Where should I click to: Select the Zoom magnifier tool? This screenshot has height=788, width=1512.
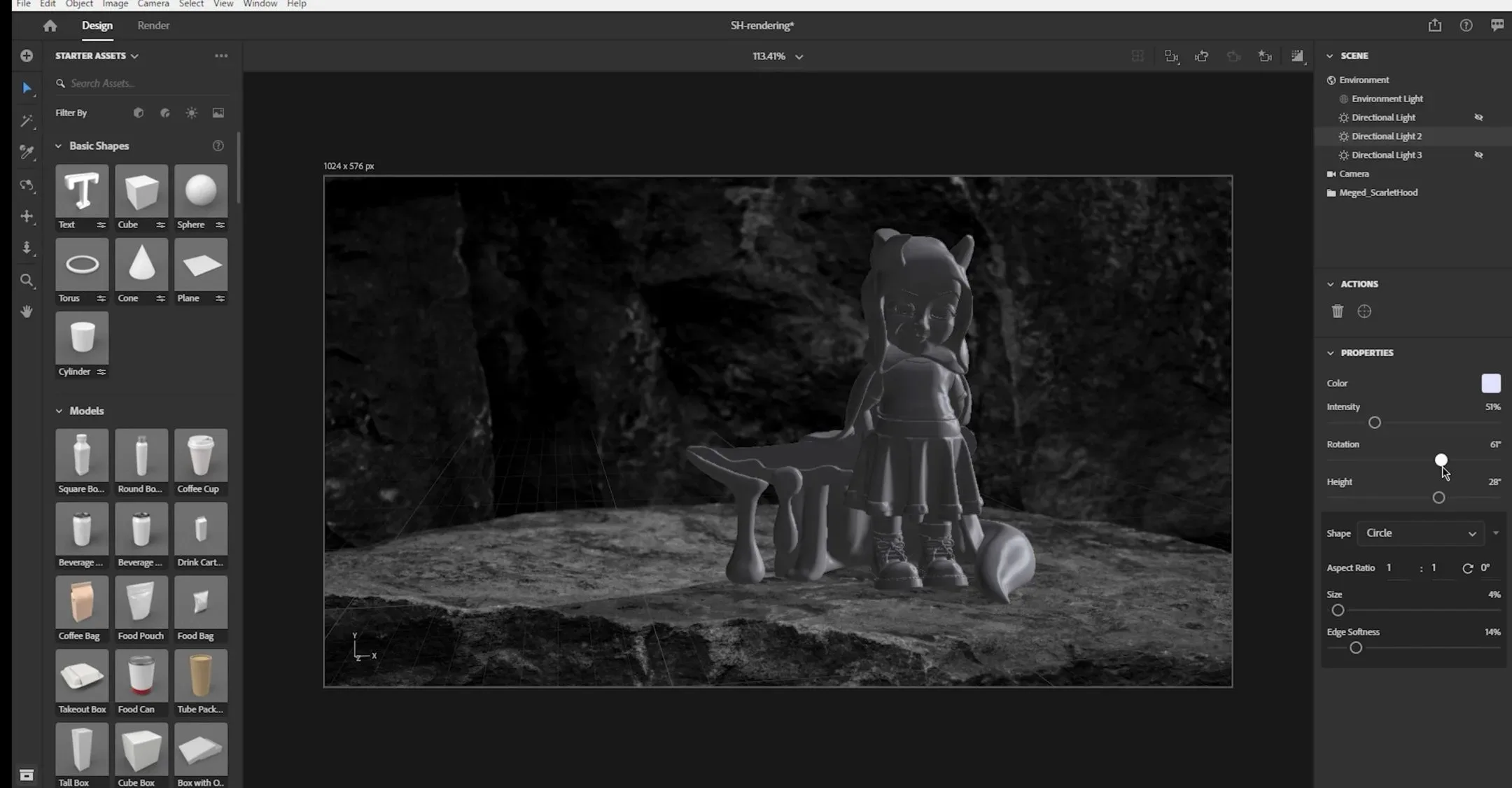[x=27, y=281]
